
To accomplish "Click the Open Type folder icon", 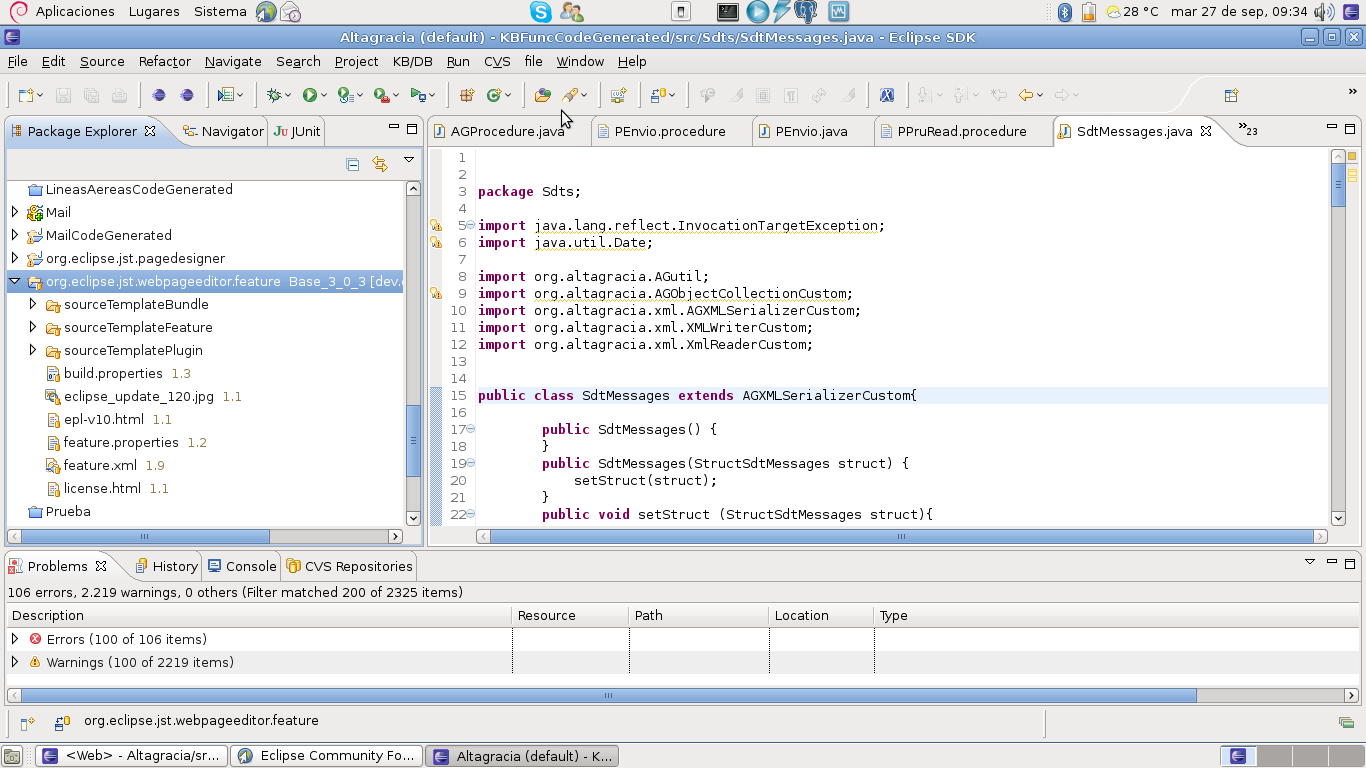I will (x=542, y=95).
